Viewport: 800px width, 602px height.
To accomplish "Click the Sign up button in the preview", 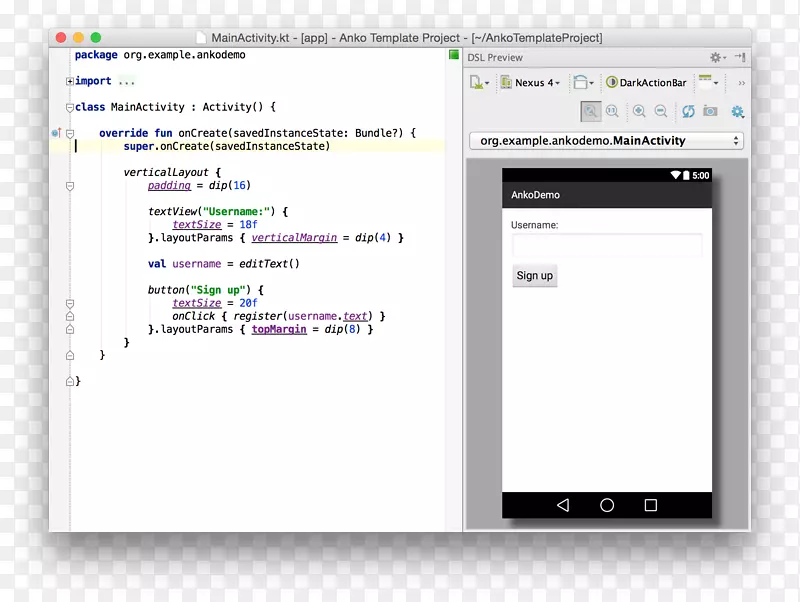I will coord(534,275).
